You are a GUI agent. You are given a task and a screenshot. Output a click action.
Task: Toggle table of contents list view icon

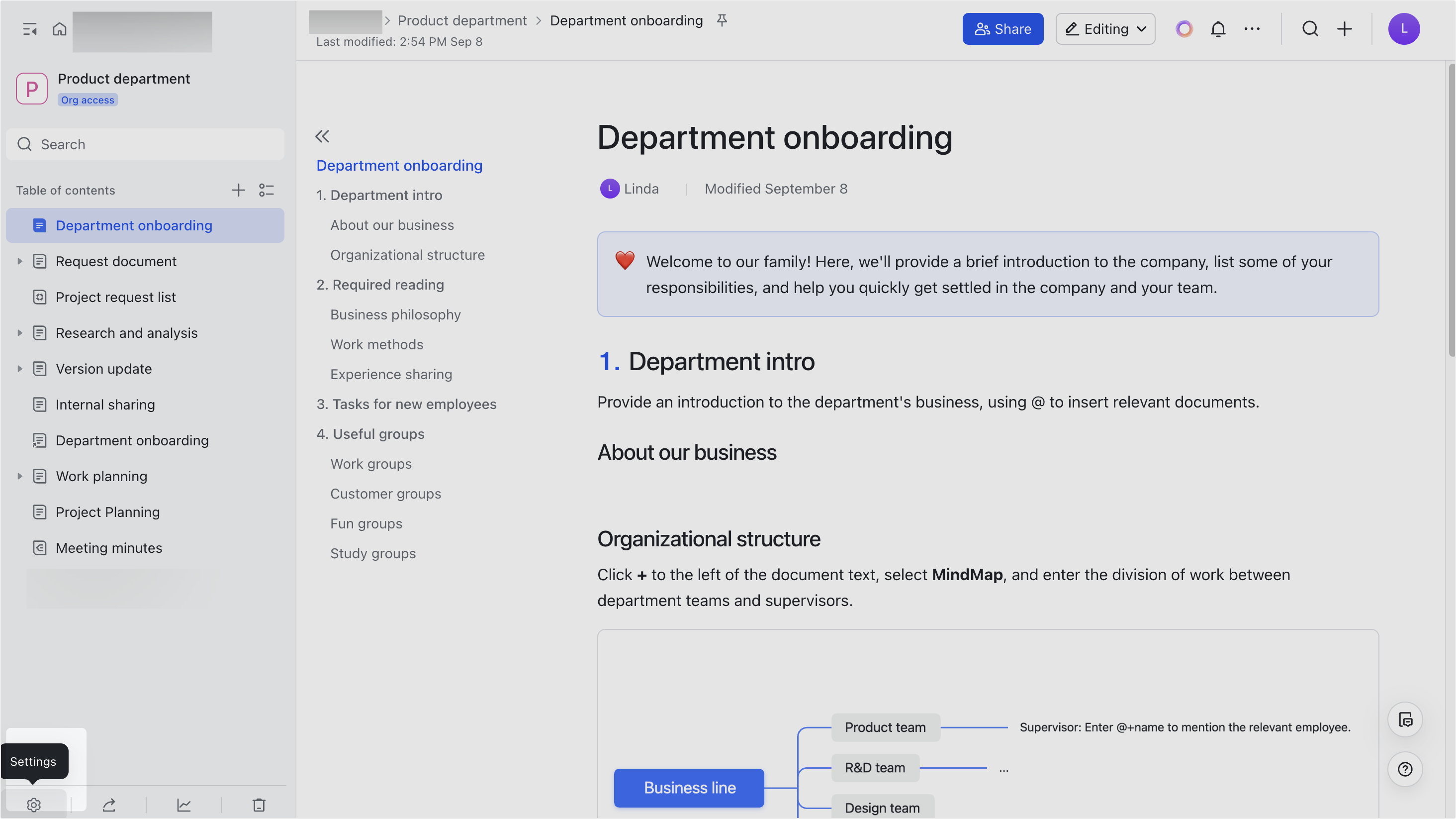pyautogui.click(x=266, y=190)
